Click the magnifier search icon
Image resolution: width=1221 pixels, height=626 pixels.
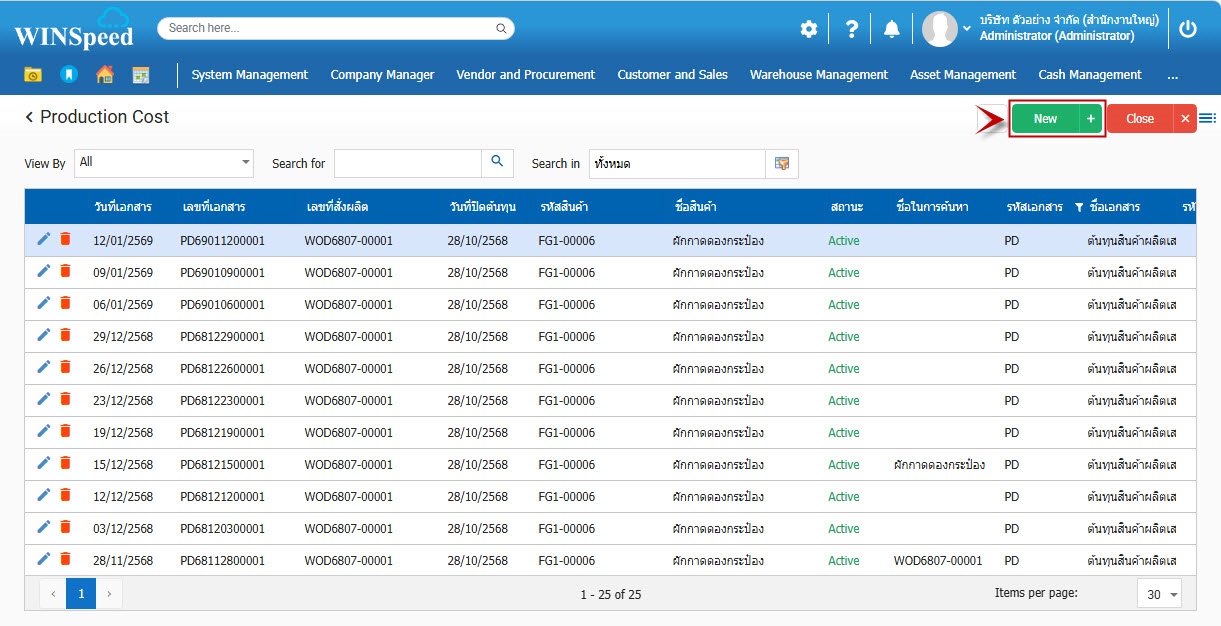tap(497, 163)
